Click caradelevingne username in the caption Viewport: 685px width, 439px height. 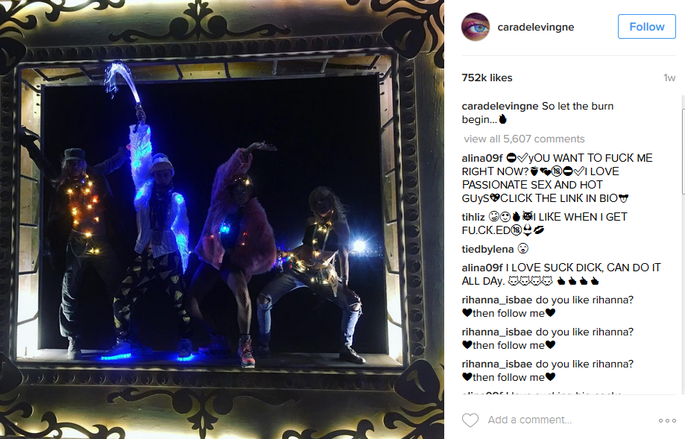500,106
